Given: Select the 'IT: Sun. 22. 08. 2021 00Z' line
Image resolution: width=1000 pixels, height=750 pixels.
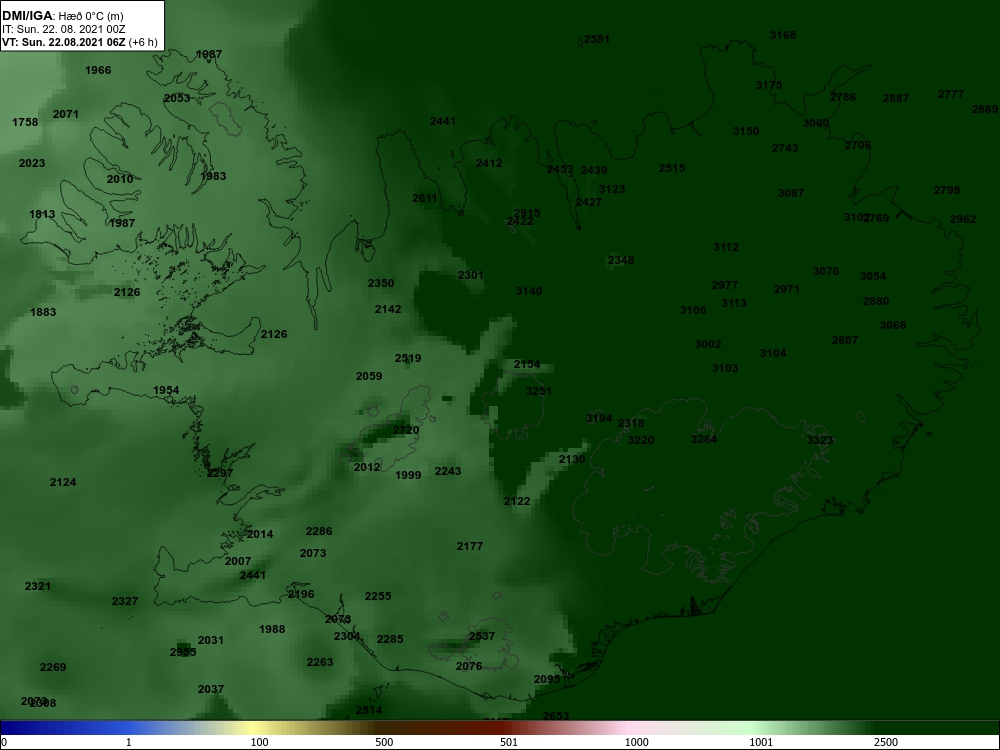Looking at the screenshot, I should click(64, 29).
